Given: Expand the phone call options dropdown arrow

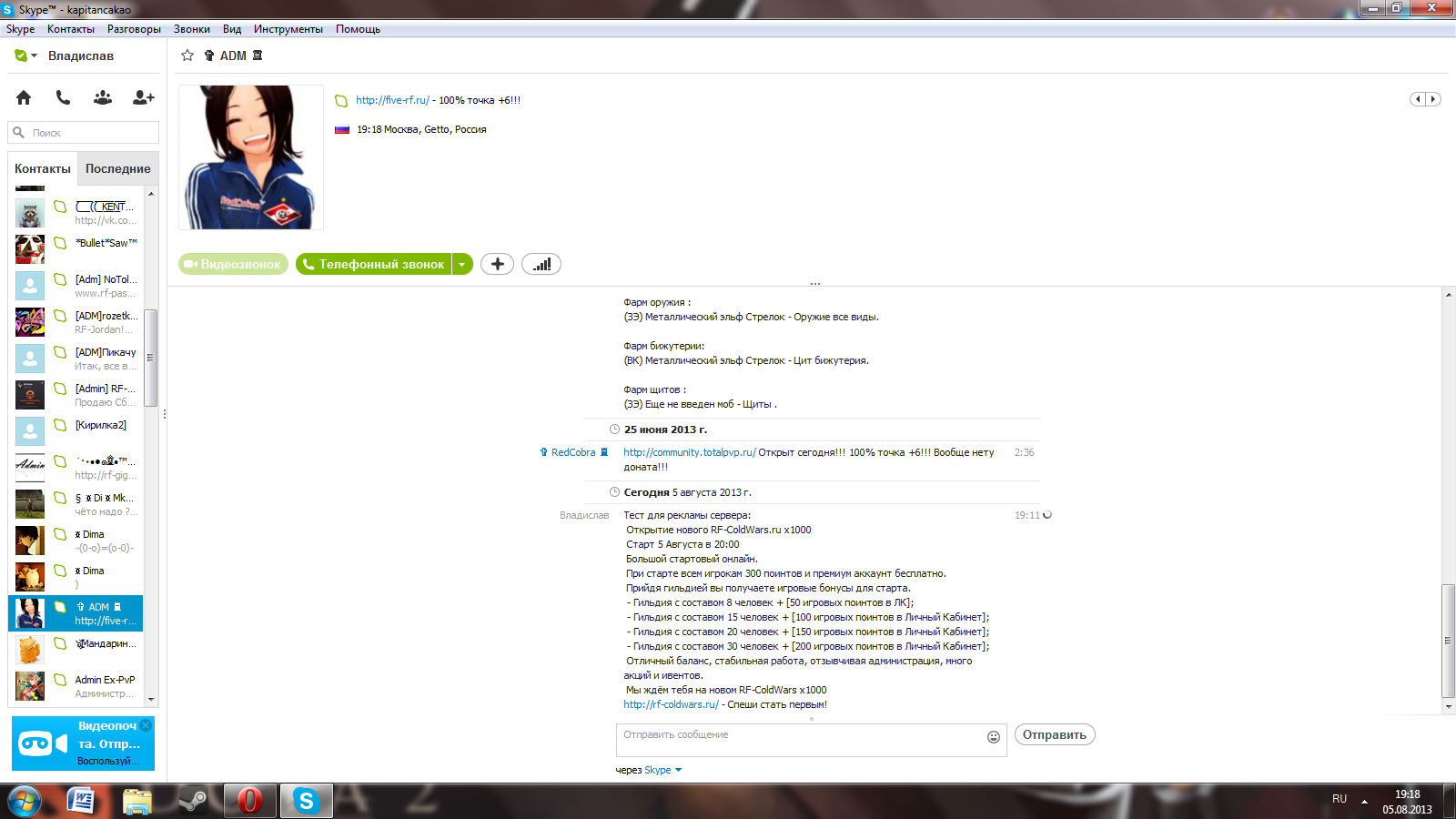Looking at the screenshot, I should (x=462, y=264).
